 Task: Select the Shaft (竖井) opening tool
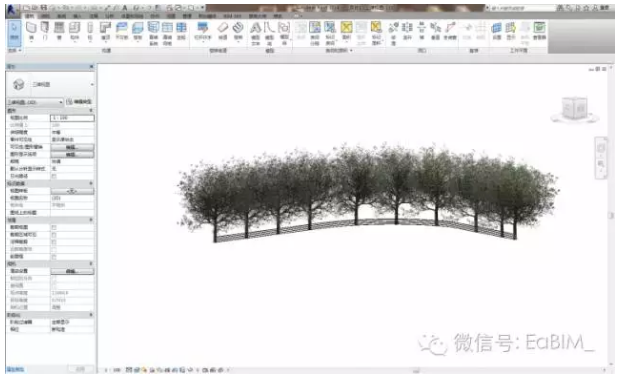click(x=407, y=32)
